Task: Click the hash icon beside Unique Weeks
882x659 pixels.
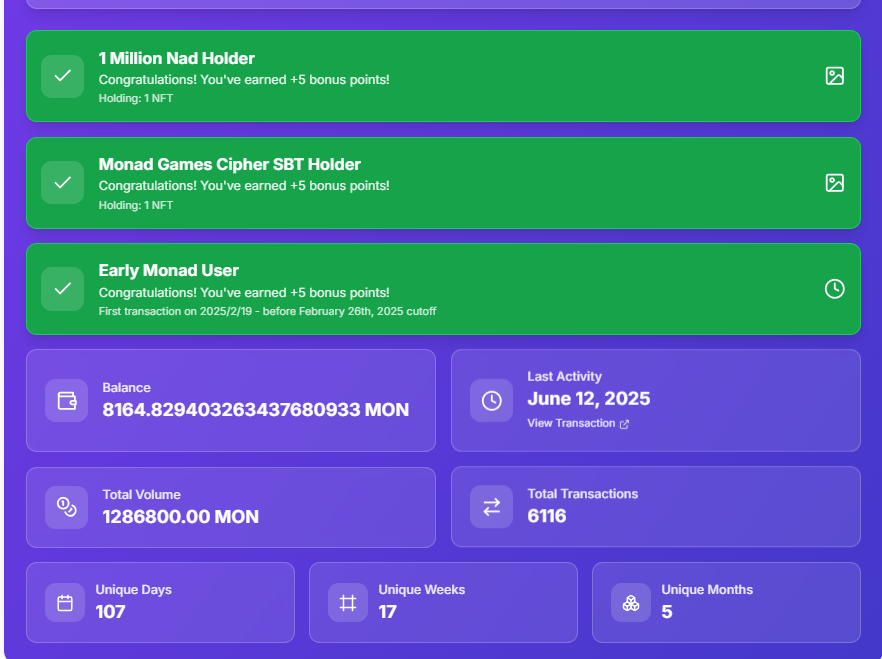Action: (348, 603)
